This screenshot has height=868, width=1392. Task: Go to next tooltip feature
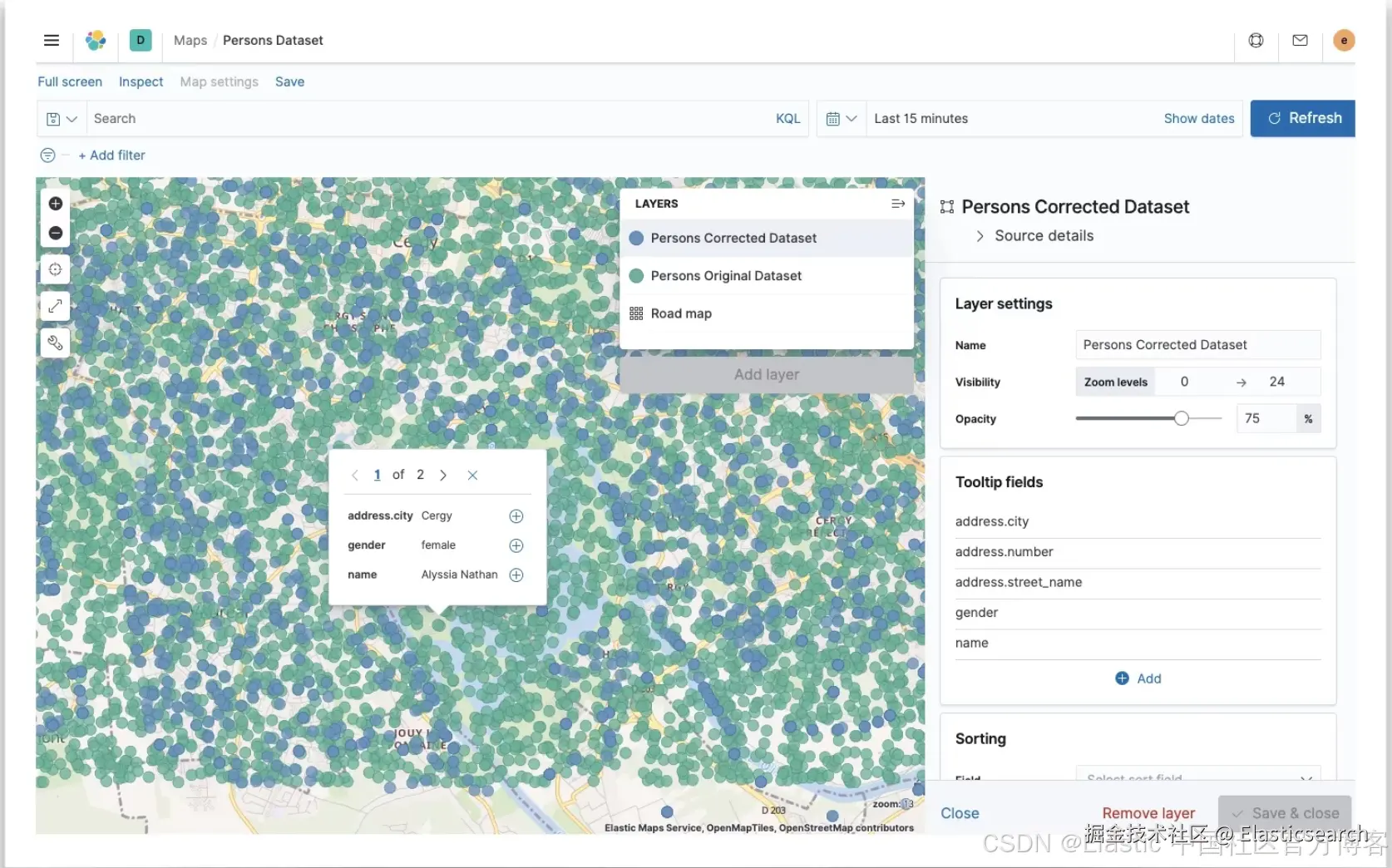pyautogui.click(x=443, y=475)
